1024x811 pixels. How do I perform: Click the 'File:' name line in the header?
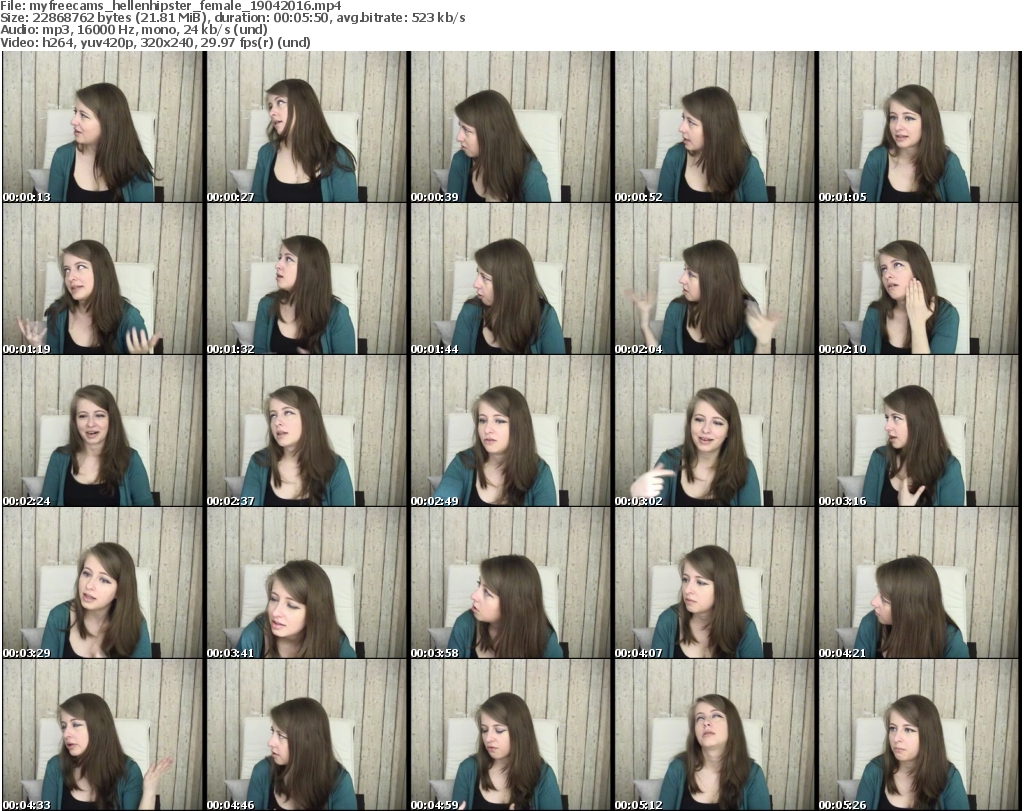[x=171, y=6]
